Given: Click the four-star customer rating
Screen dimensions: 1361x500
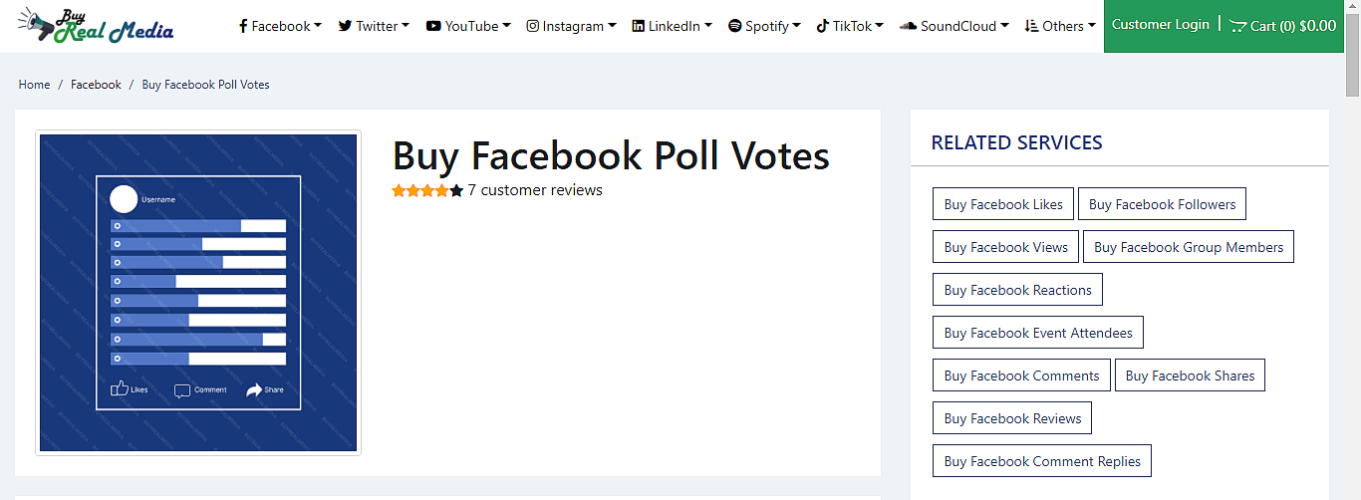Looking at the screenshot, I should point(427,191).
